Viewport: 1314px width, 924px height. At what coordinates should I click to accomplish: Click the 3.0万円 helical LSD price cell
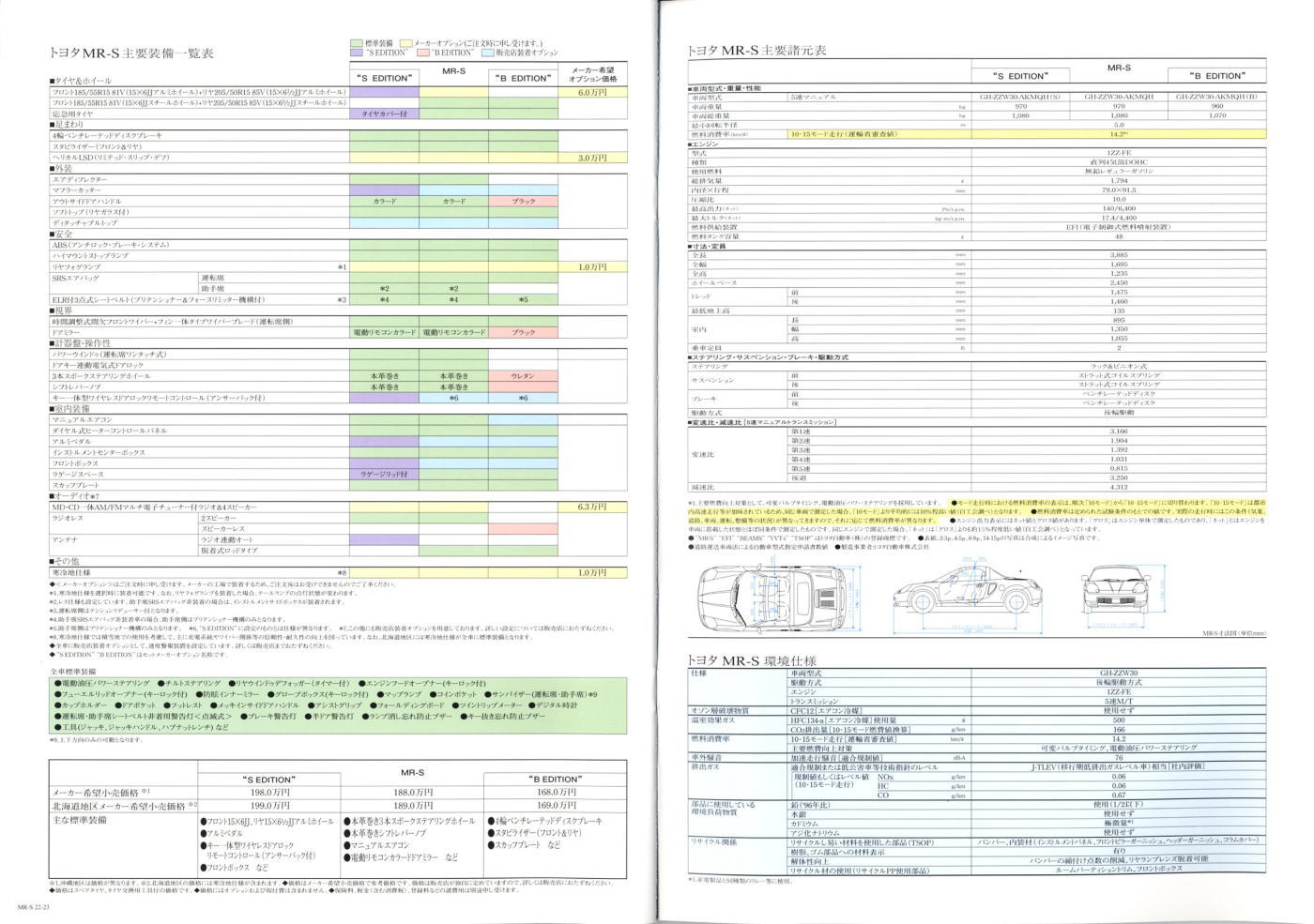[x=592, y=159]
